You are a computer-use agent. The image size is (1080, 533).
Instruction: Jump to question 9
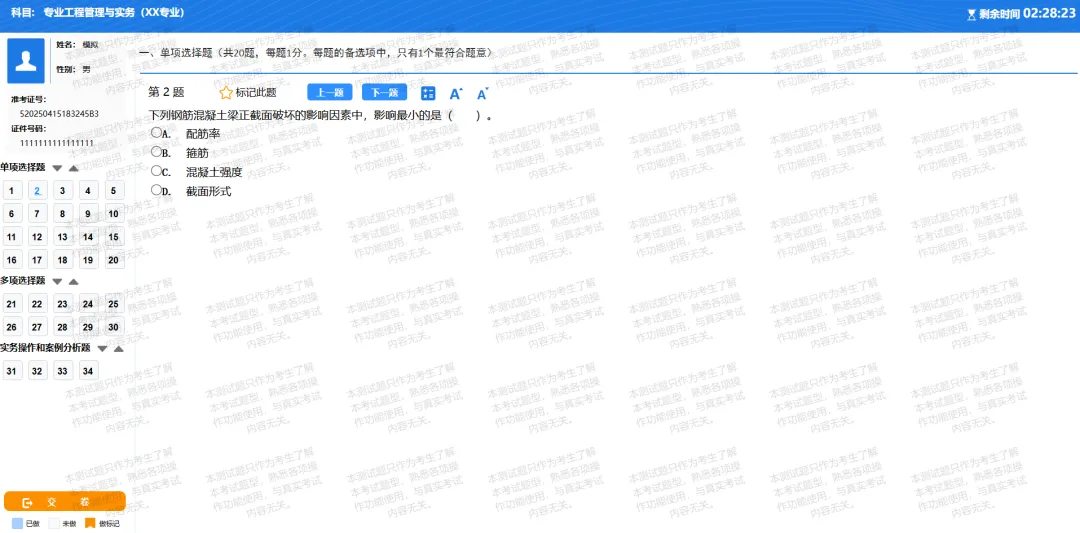(87, 214)
